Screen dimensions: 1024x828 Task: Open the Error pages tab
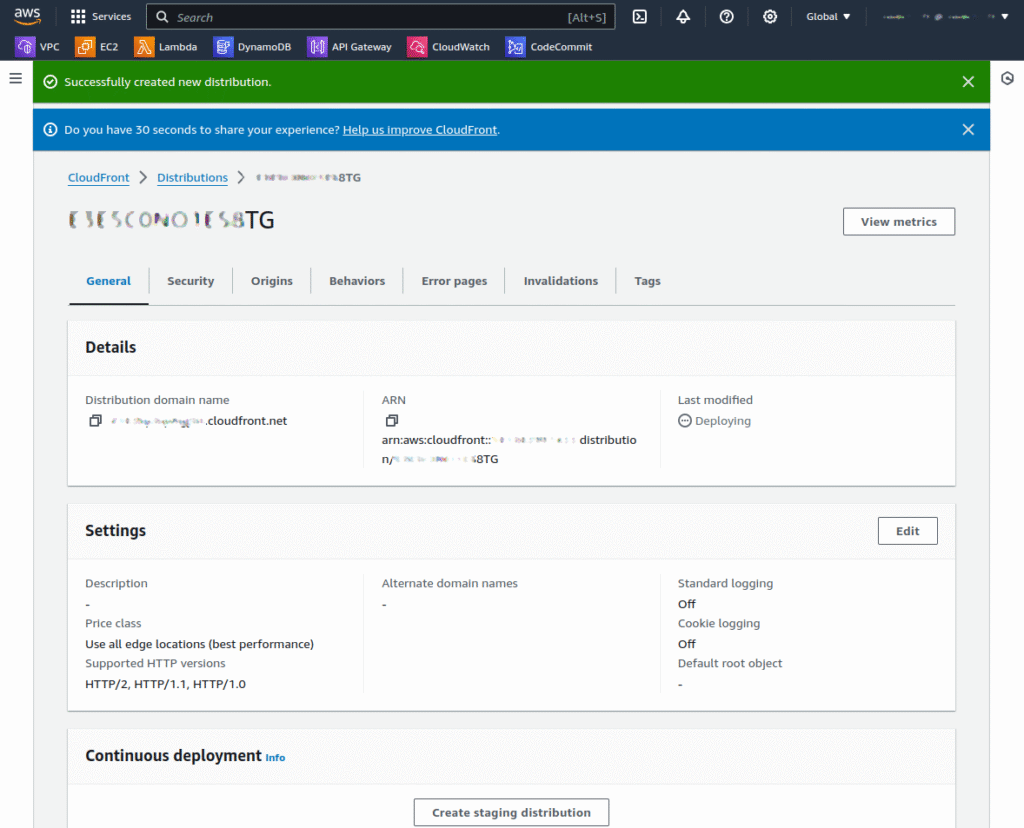tap(455, 281)
